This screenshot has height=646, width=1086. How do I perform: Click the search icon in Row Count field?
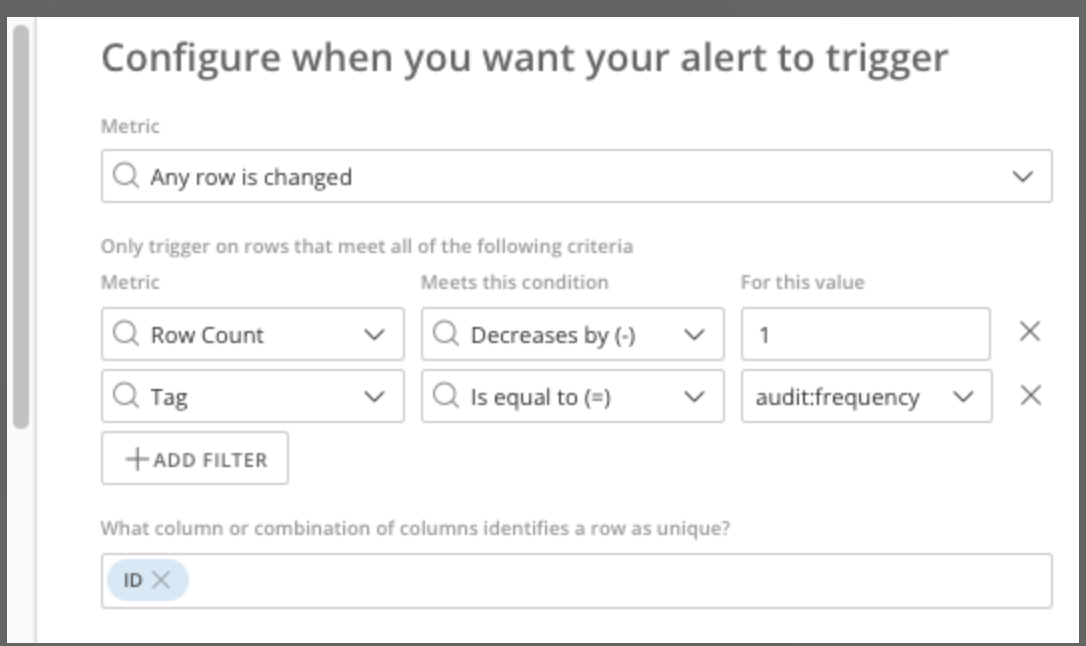tap(126, 334)
